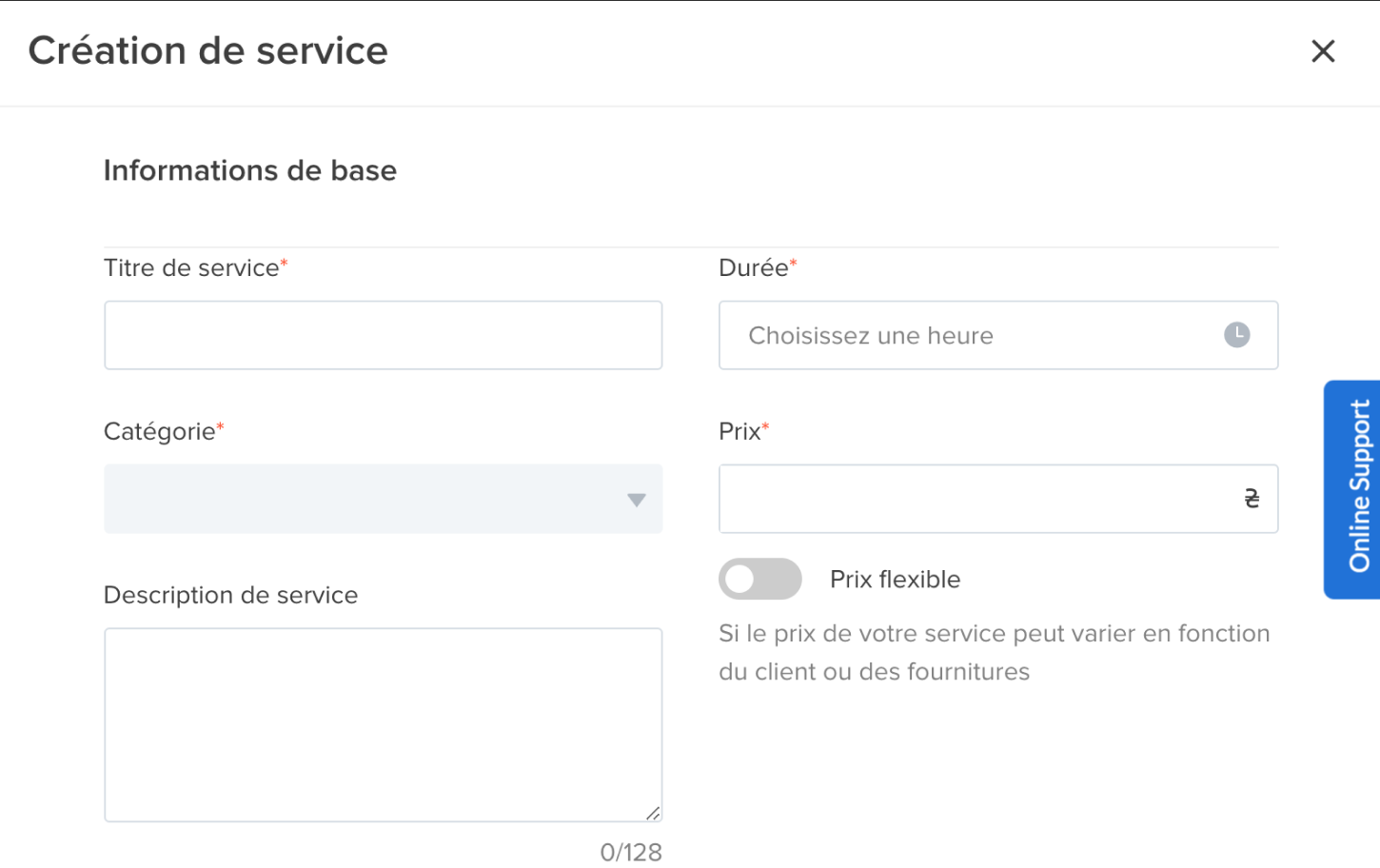Click the Durée field label
The height and width of the screenshot is (868, 1380).
tap(753, 268)
